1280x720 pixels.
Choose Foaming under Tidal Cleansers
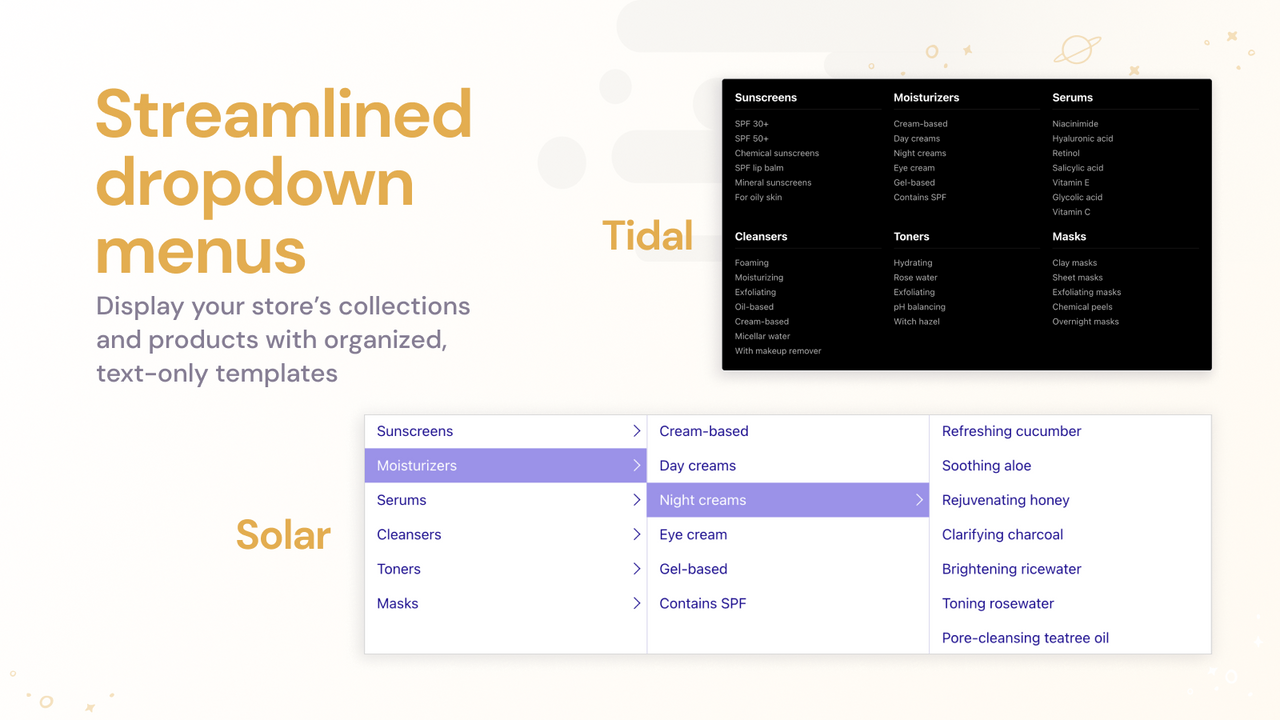click(x=752, y=263)
